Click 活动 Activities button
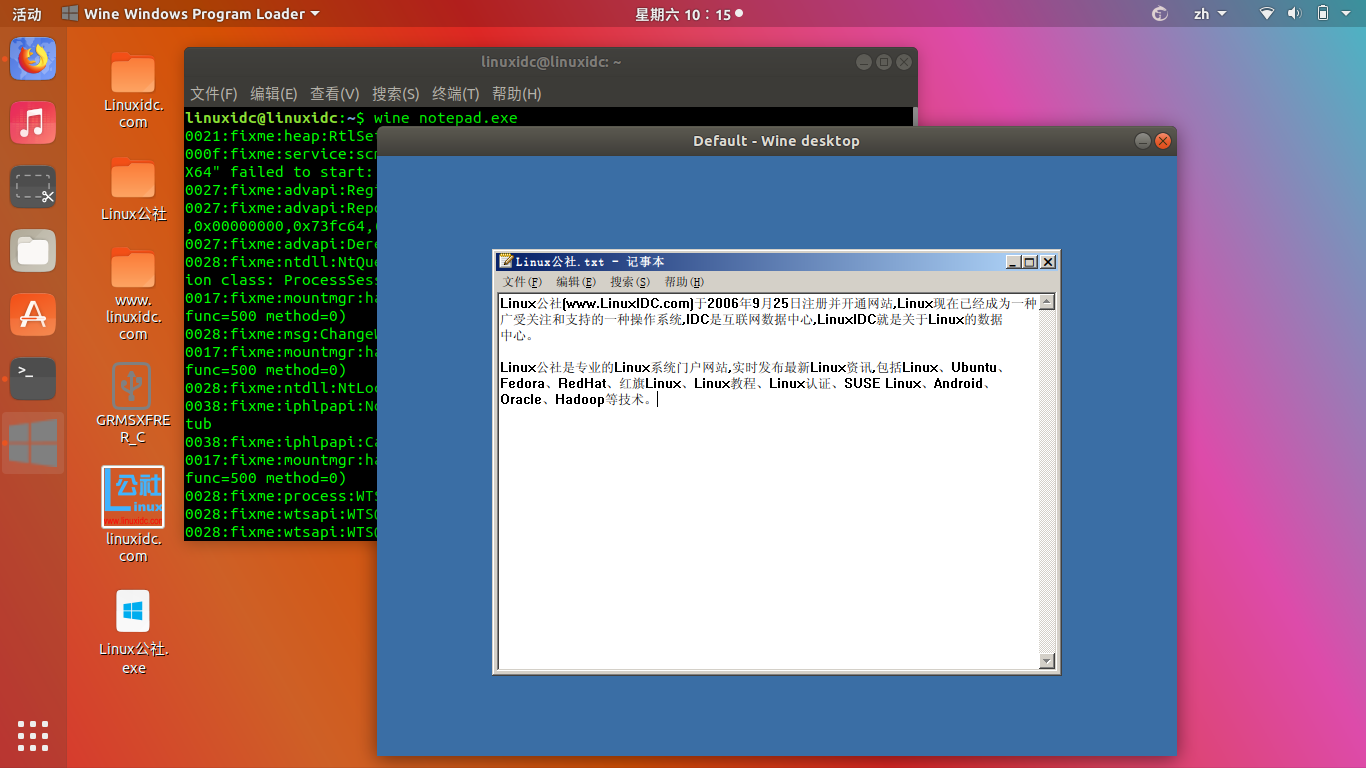The height and width of the screenshot is (768, 1366). click(x=27, y=14)
